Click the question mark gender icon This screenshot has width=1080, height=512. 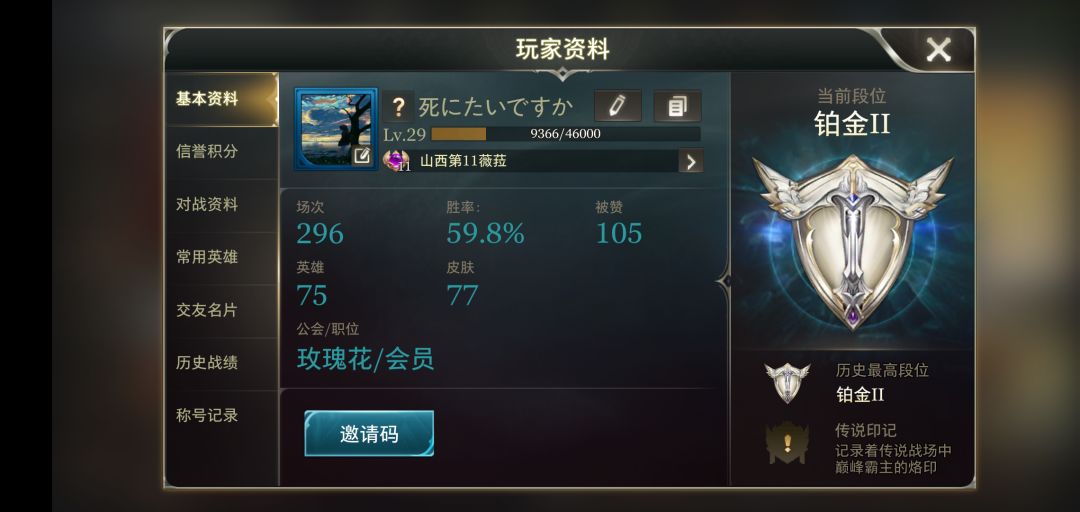pyautogui.click(x=398, y=107)
